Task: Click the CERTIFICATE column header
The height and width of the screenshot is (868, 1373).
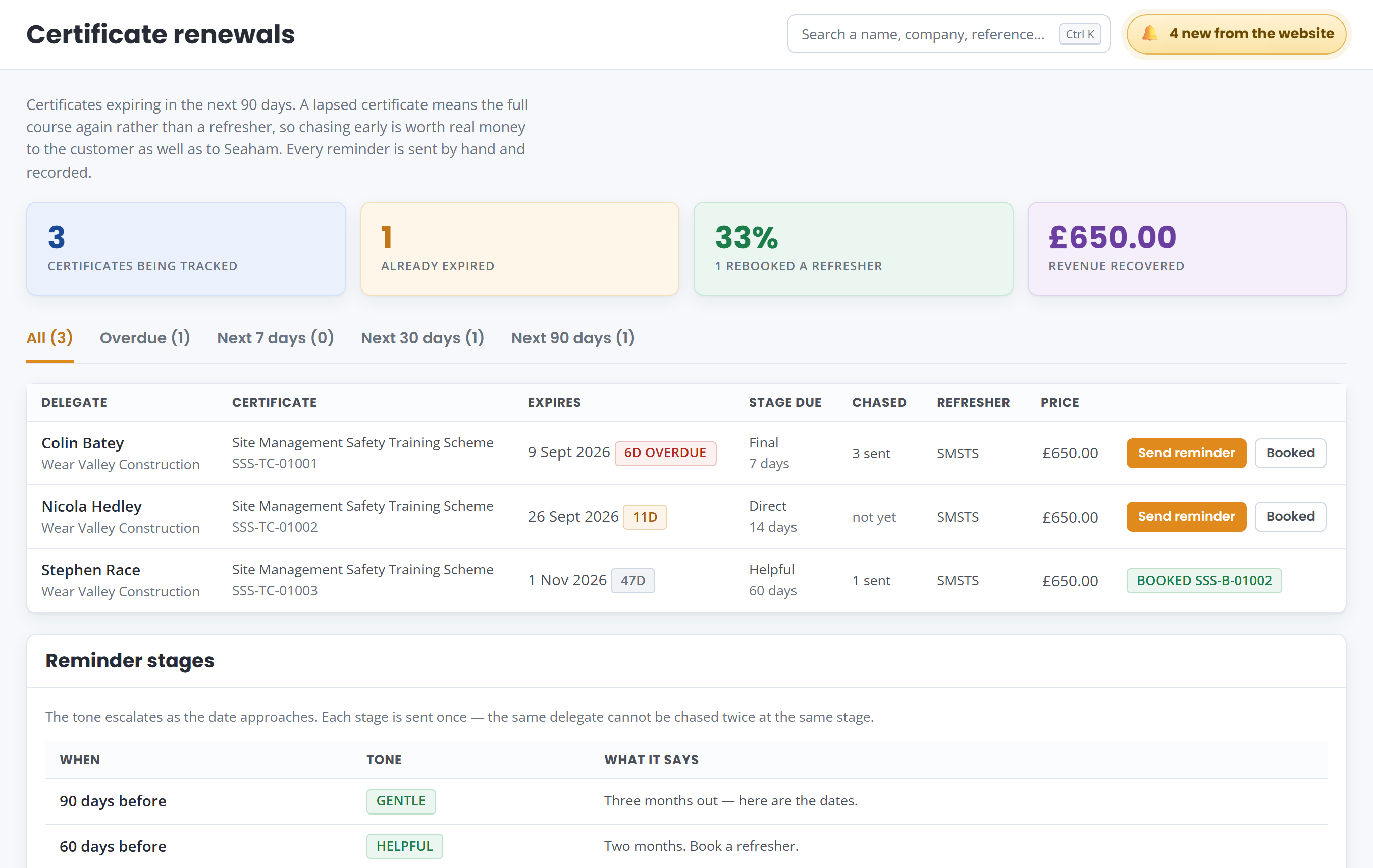Action: coord(274,402)
